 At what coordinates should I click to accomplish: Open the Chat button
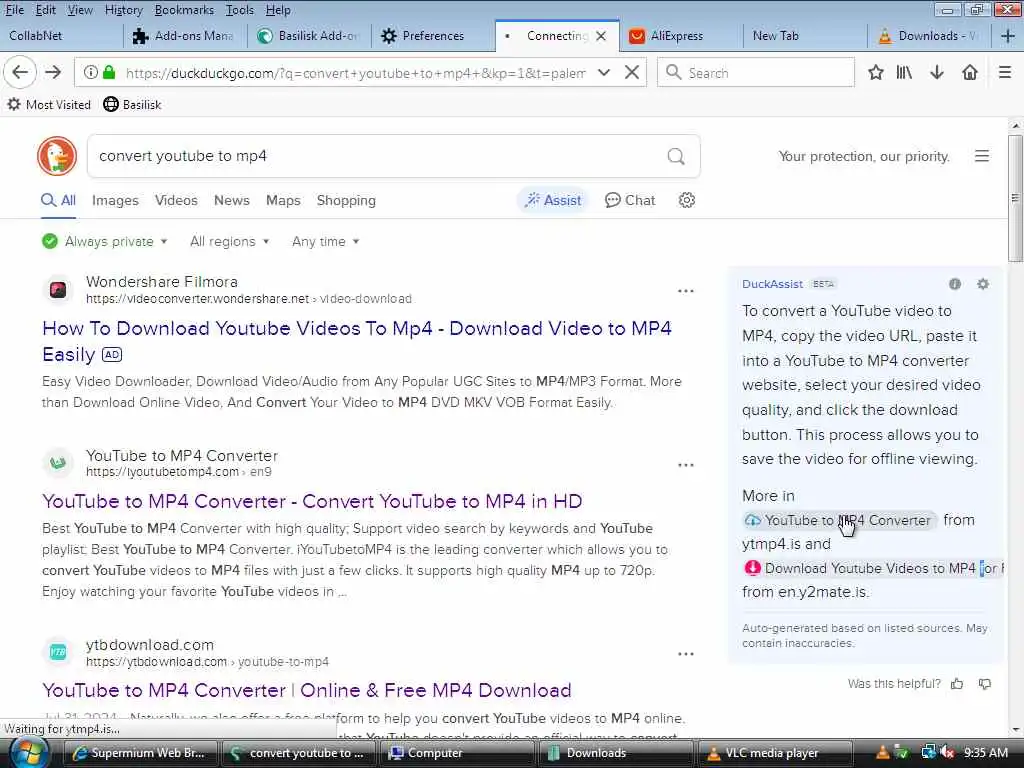click(630, 200)
